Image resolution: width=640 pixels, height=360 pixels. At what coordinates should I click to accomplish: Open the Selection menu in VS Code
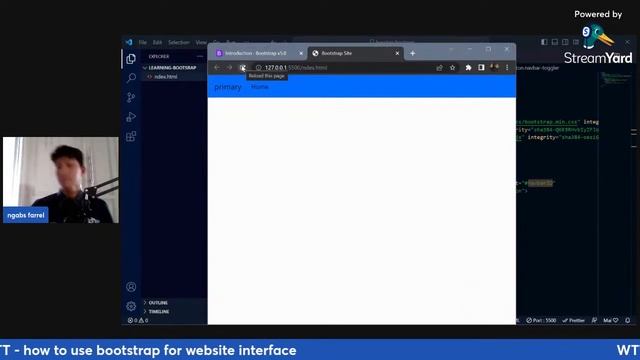coord(179,42)
